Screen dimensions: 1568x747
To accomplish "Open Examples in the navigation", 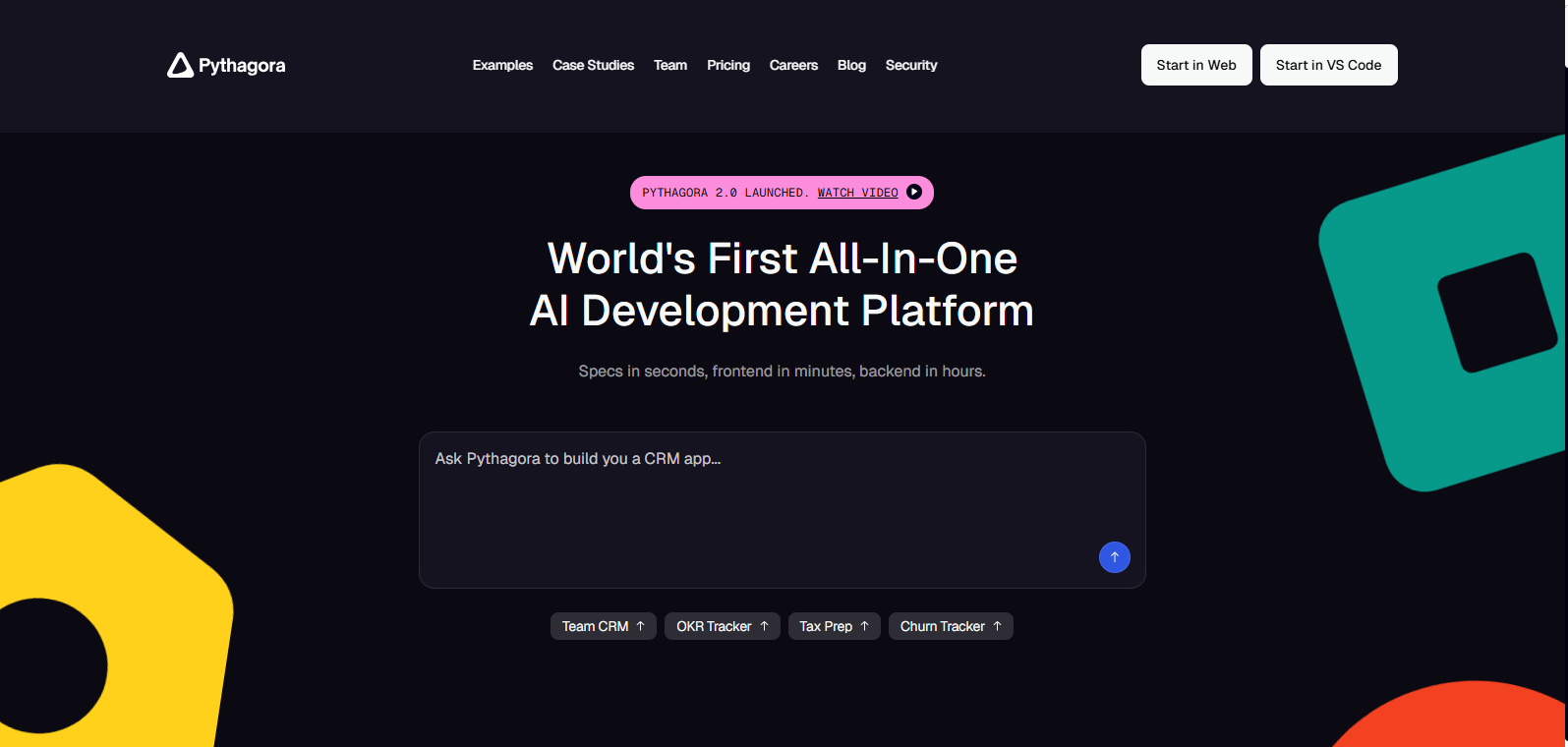I will [502, 65].
